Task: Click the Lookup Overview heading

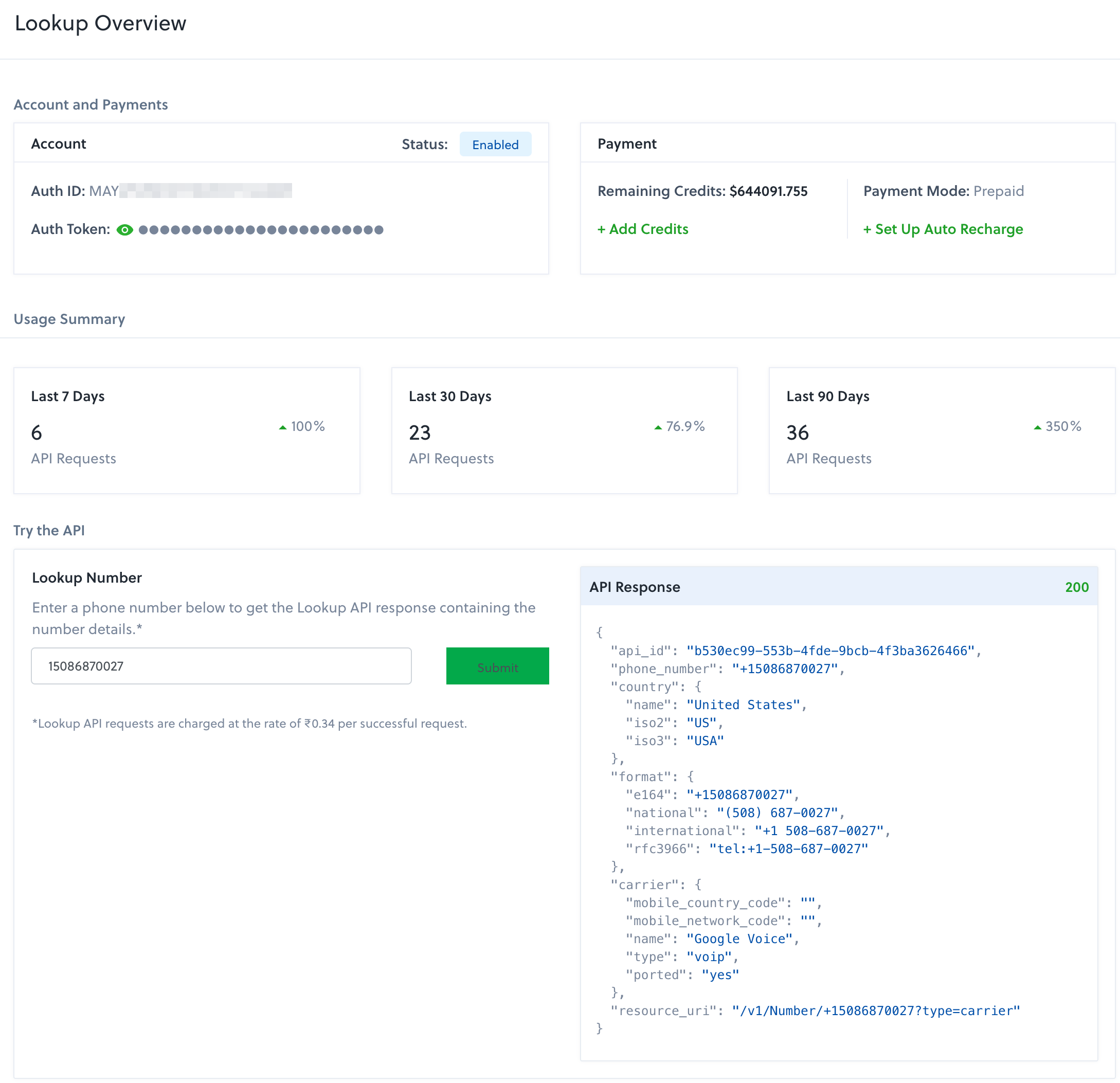Action: coord(101,24)
